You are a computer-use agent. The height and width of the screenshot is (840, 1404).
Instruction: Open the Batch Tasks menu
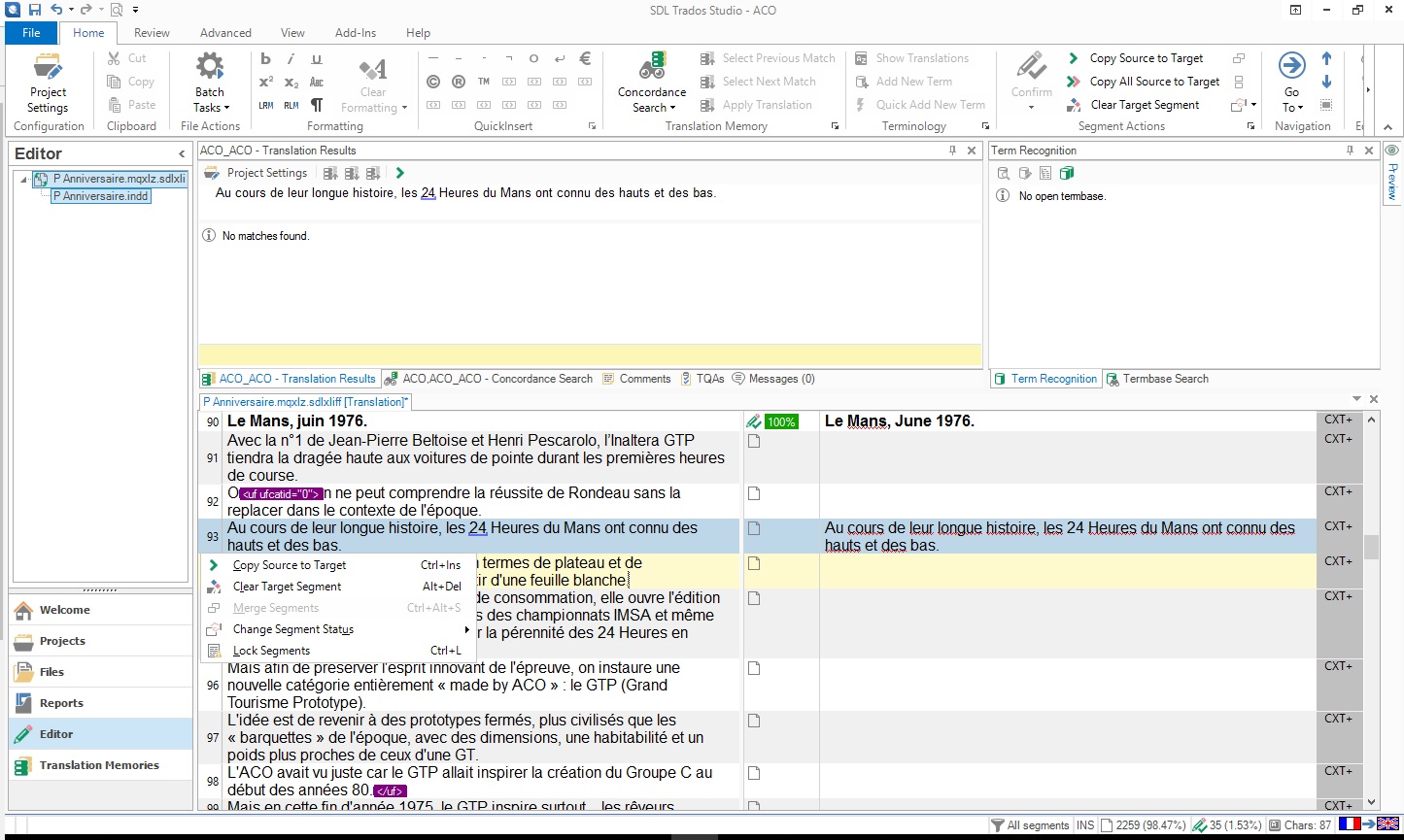[x=210, y=83]
